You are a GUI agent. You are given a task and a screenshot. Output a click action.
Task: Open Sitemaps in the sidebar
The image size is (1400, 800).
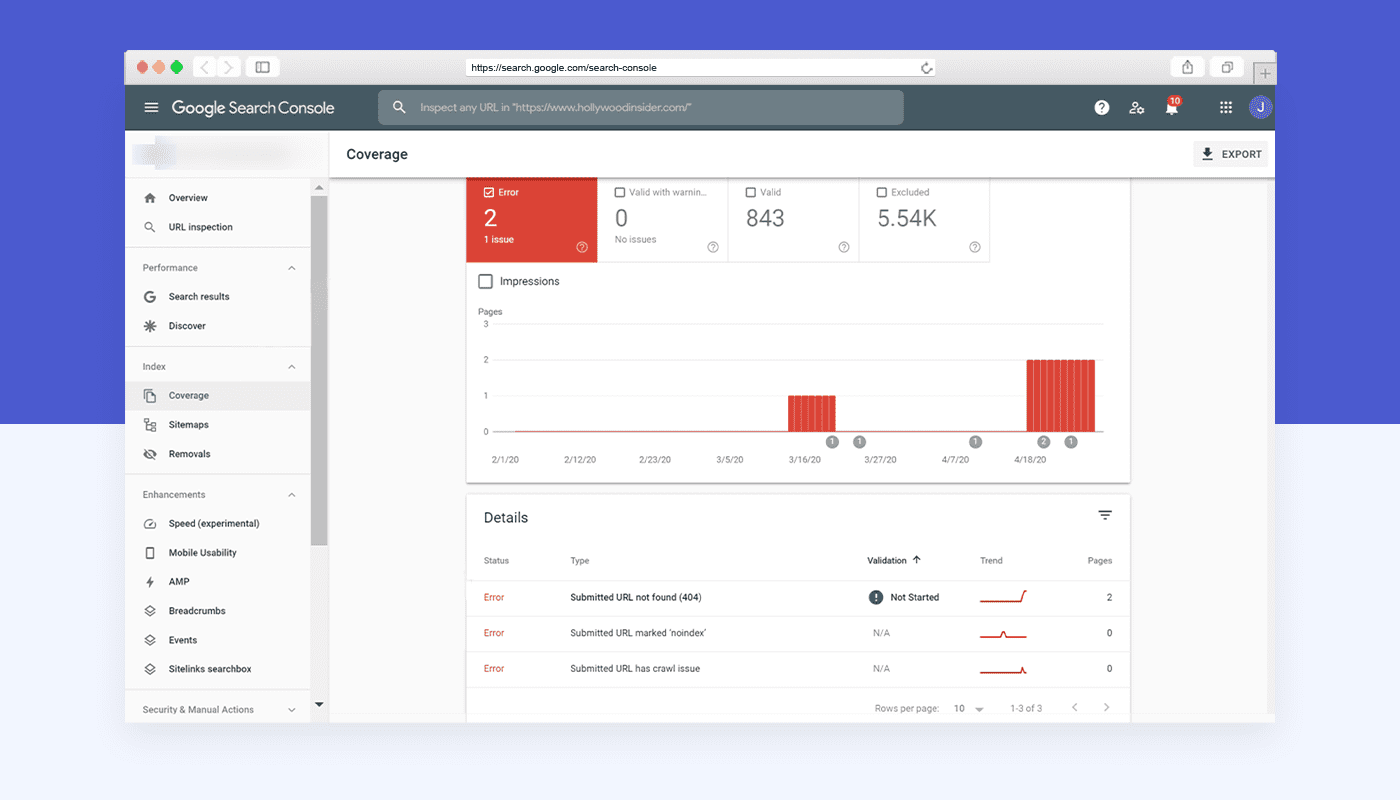(188, 425)
